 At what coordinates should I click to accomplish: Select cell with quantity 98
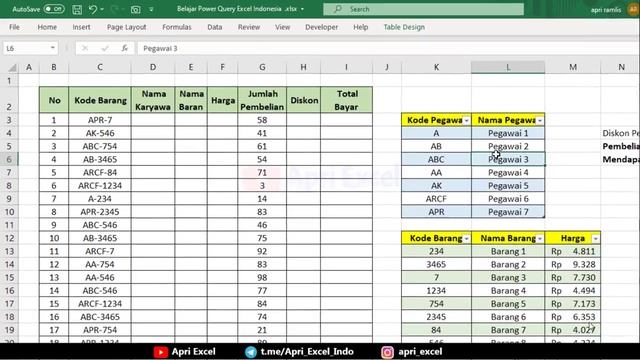tap(262, 278)
